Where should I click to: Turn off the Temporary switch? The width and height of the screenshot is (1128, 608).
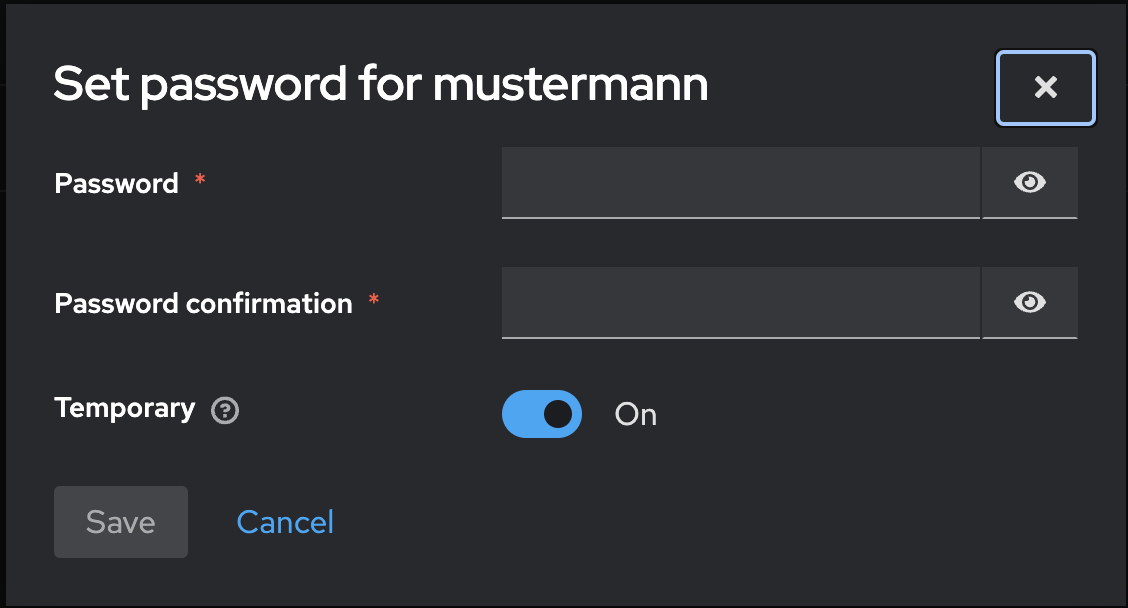tap(542, 414)
